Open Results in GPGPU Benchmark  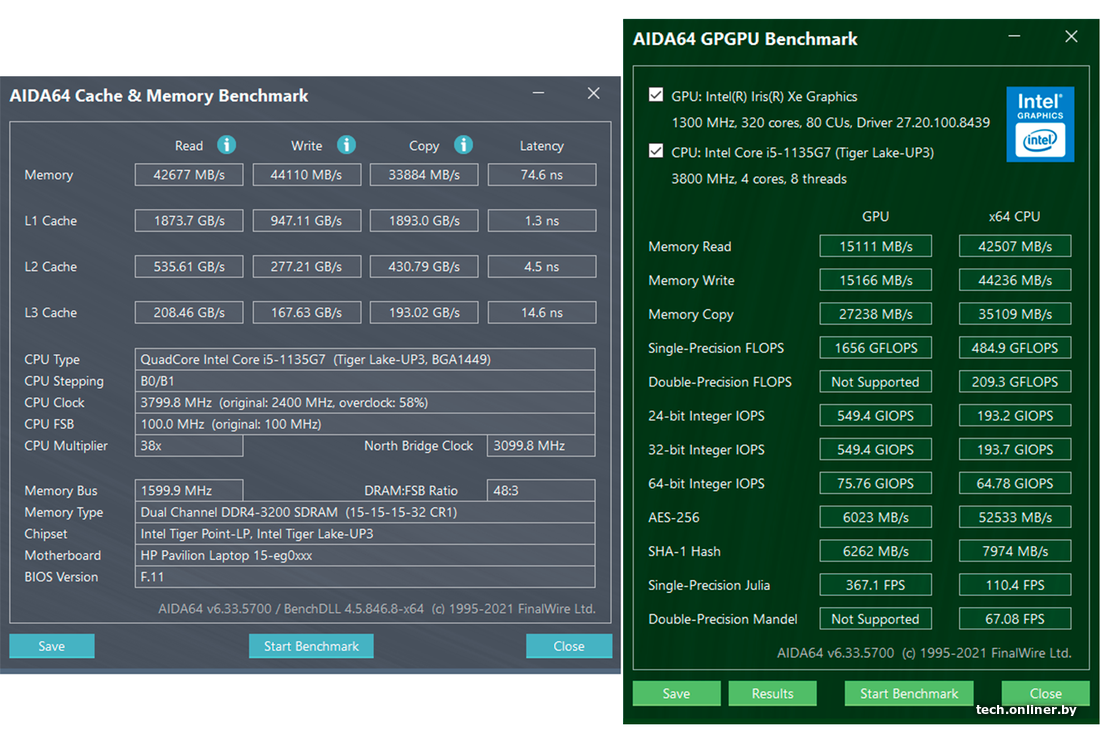[x=772, y=693]
